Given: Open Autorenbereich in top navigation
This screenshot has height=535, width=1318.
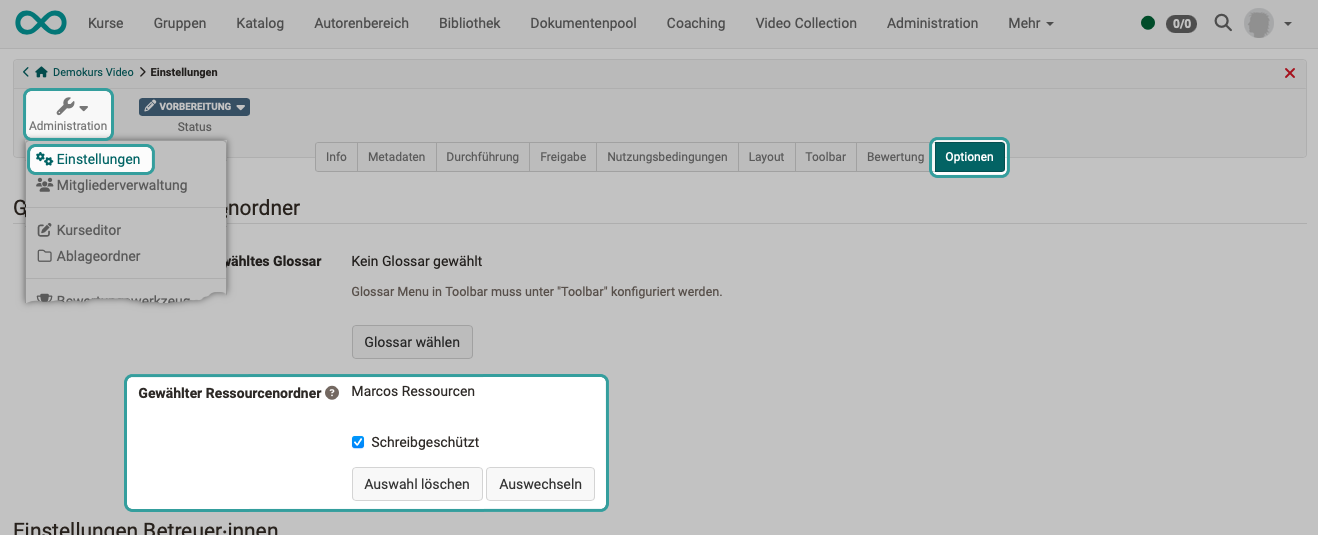Looking at the screenshot, I should click(361, 23).
